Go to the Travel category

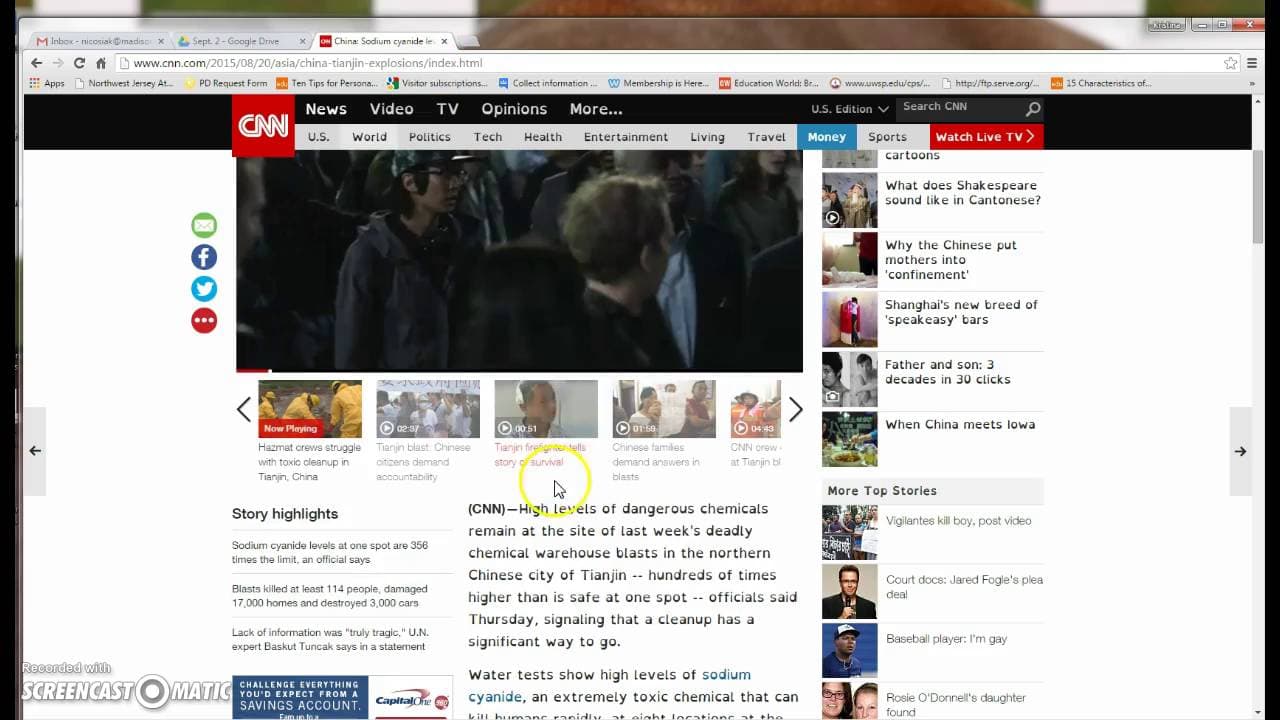767,137
